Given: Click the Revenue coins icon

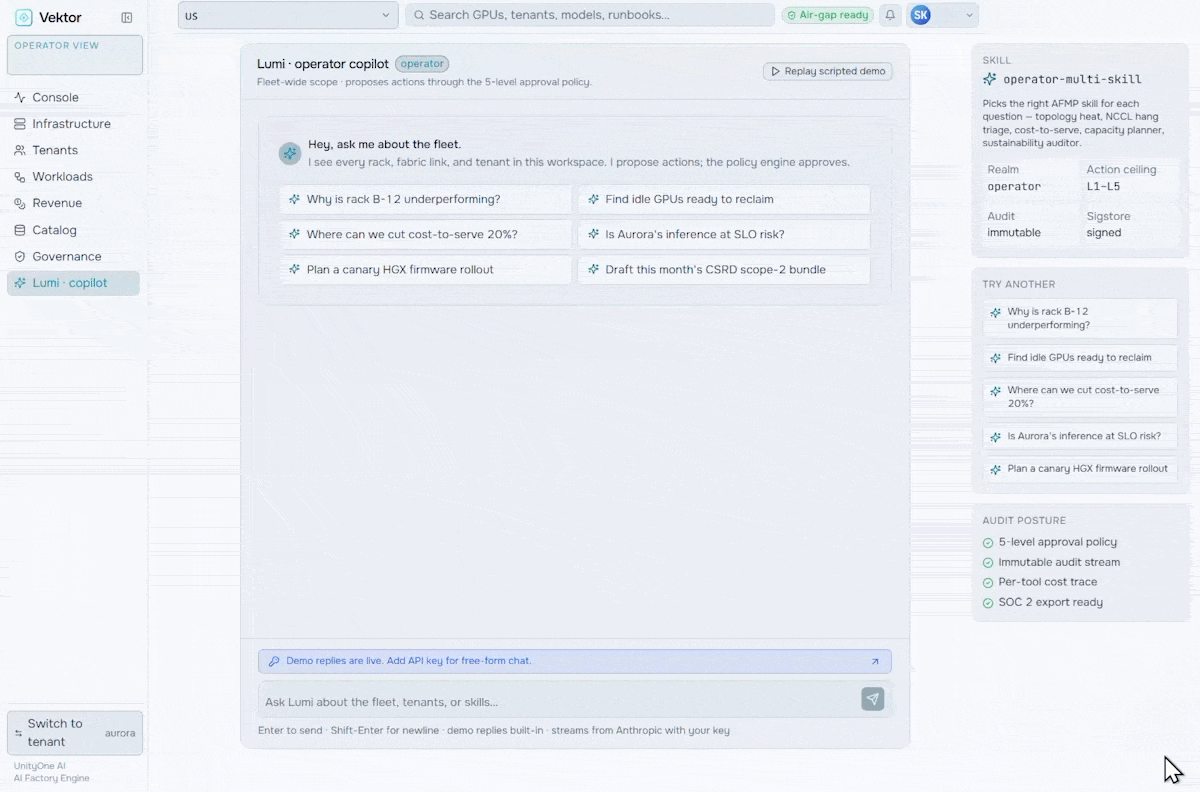Looking at the screenshot, I should point(20,203).
